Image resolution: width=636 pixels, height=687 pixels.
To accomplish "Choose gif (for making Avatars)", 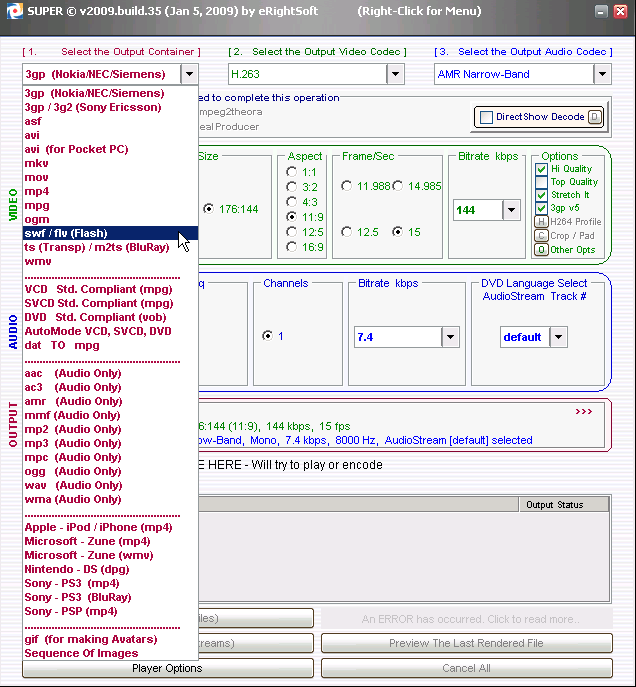I will 110,640.
